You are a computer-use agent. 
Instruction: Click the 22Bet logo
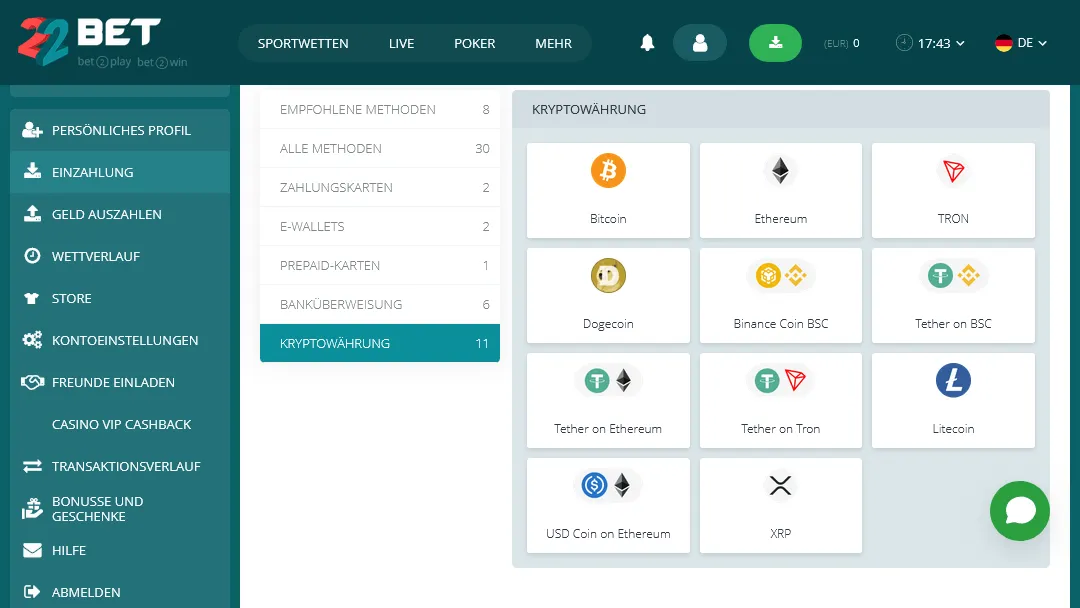(90, 42)
